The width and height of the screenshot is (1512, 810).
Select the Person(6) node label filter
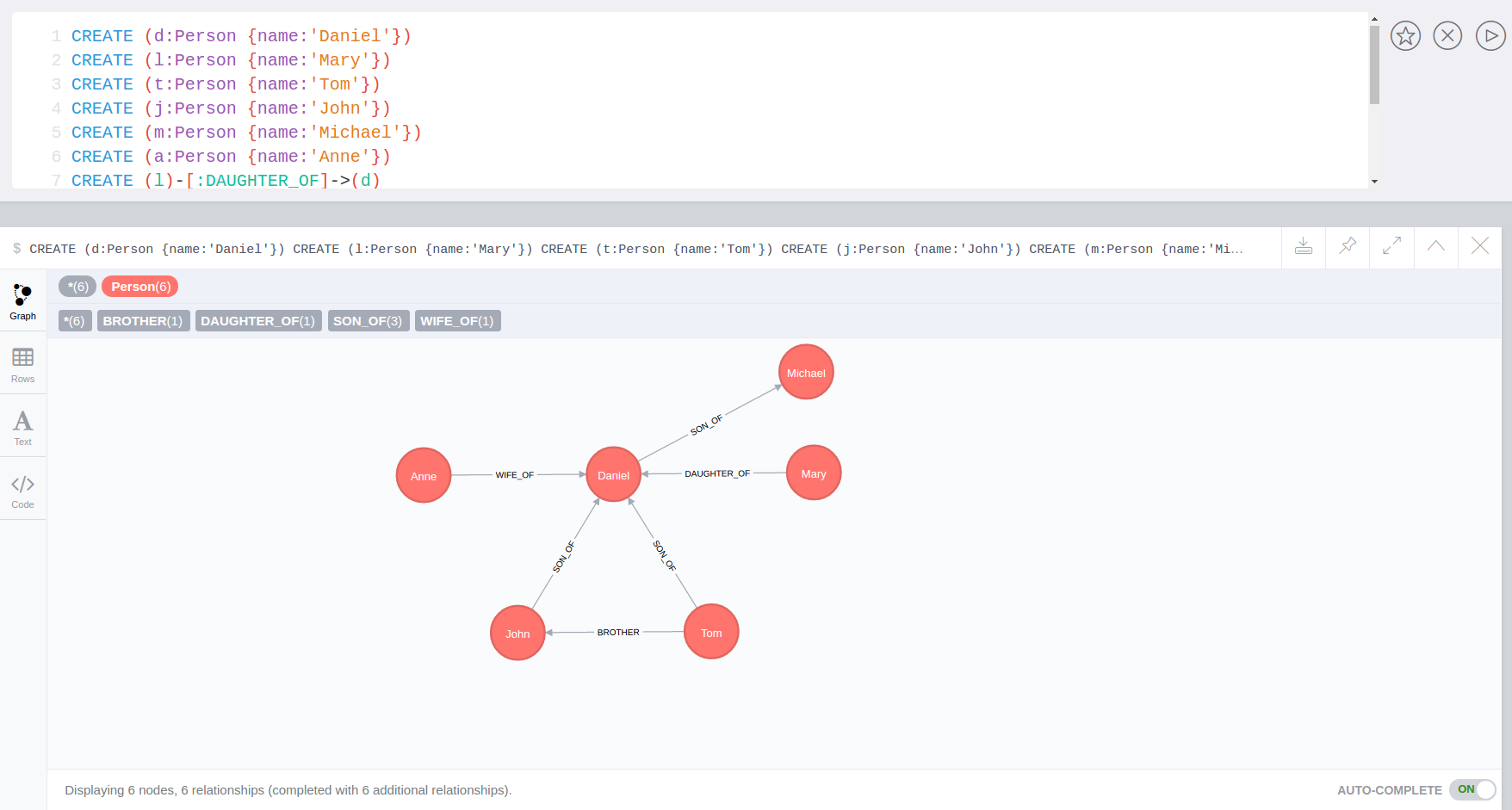click(139, 286)
